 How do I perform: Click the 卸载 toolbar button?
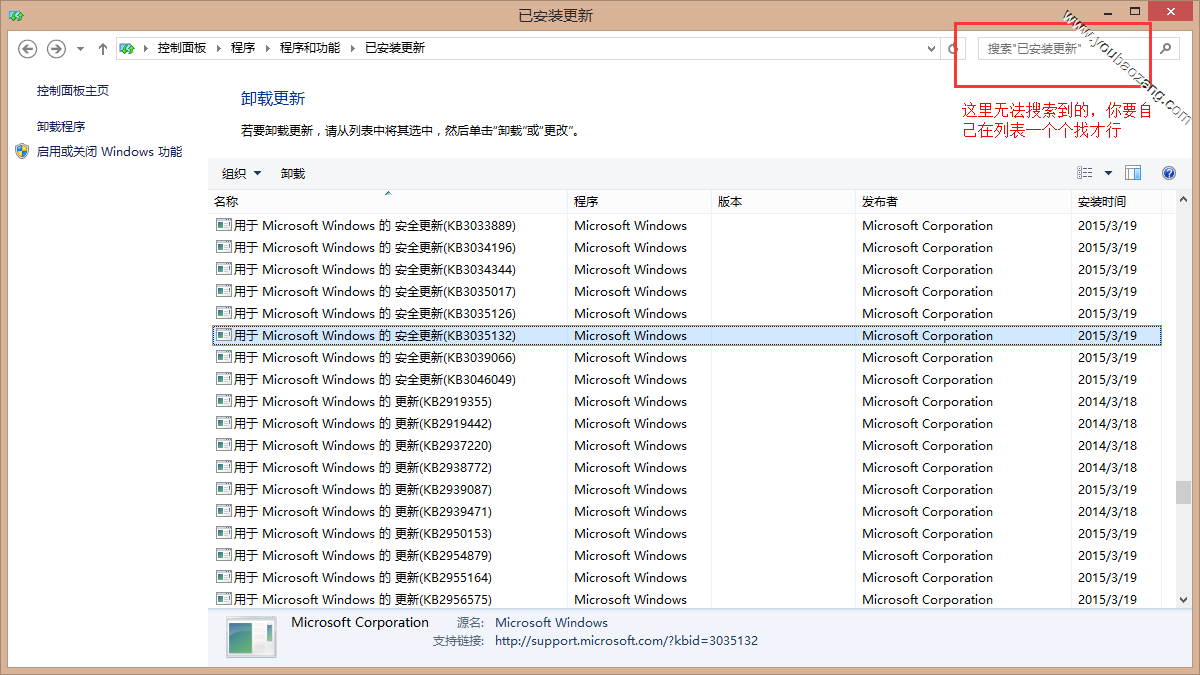point(293,173)
